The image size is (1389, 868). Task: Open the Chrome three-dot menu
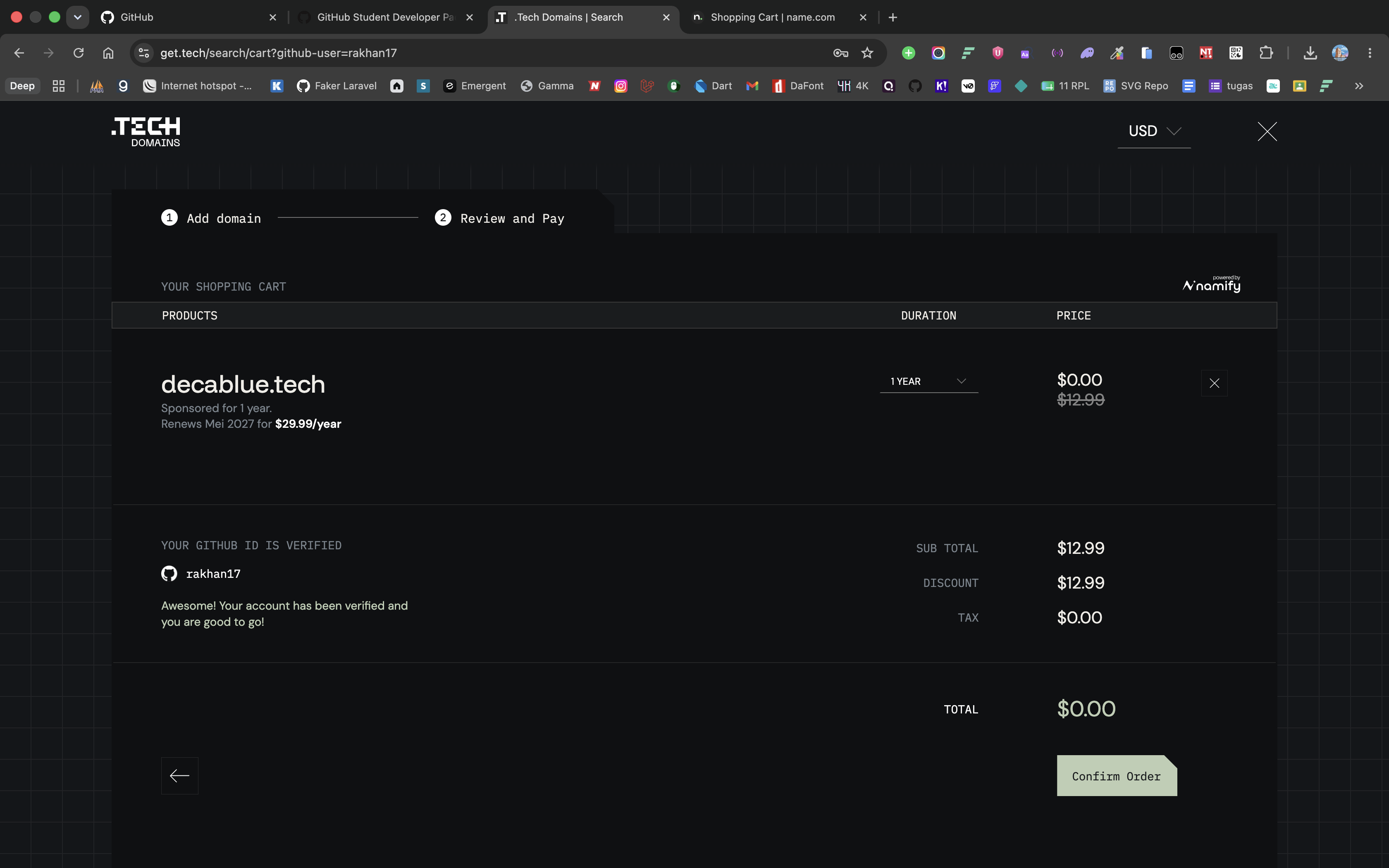pyautogui.click(x=1370, y=53)
